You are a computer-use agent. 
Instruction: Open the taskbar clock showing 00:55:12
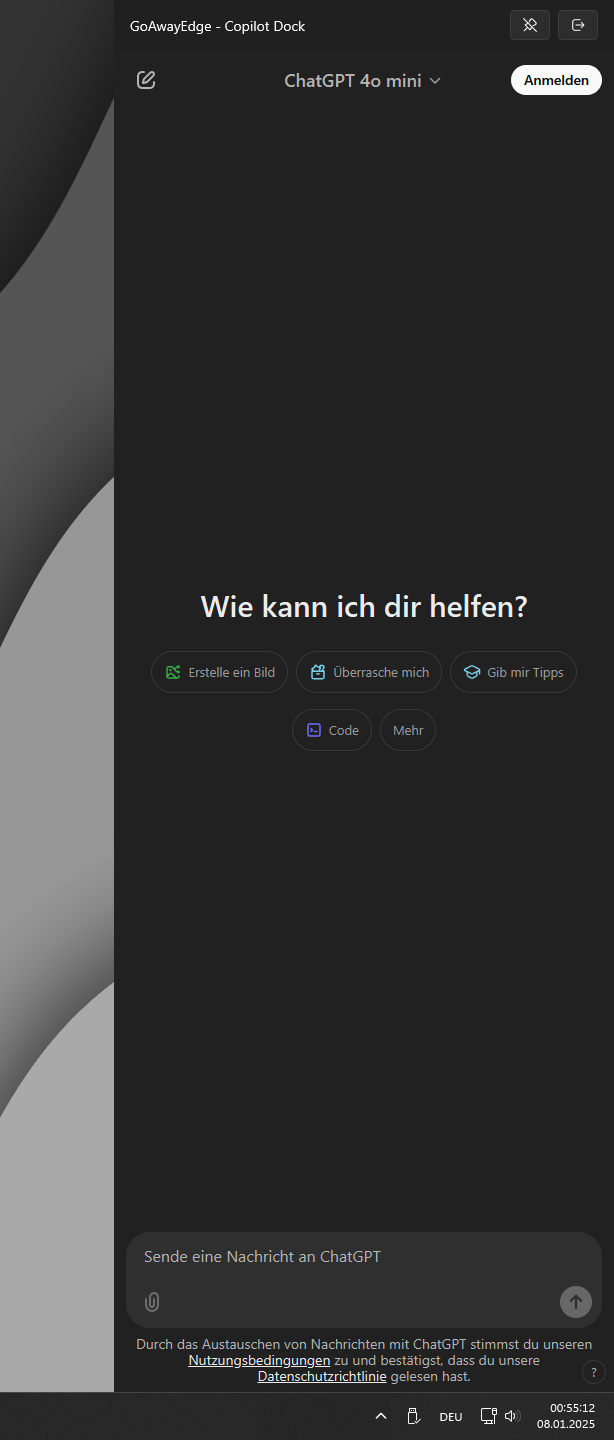tap(566, 1416)
